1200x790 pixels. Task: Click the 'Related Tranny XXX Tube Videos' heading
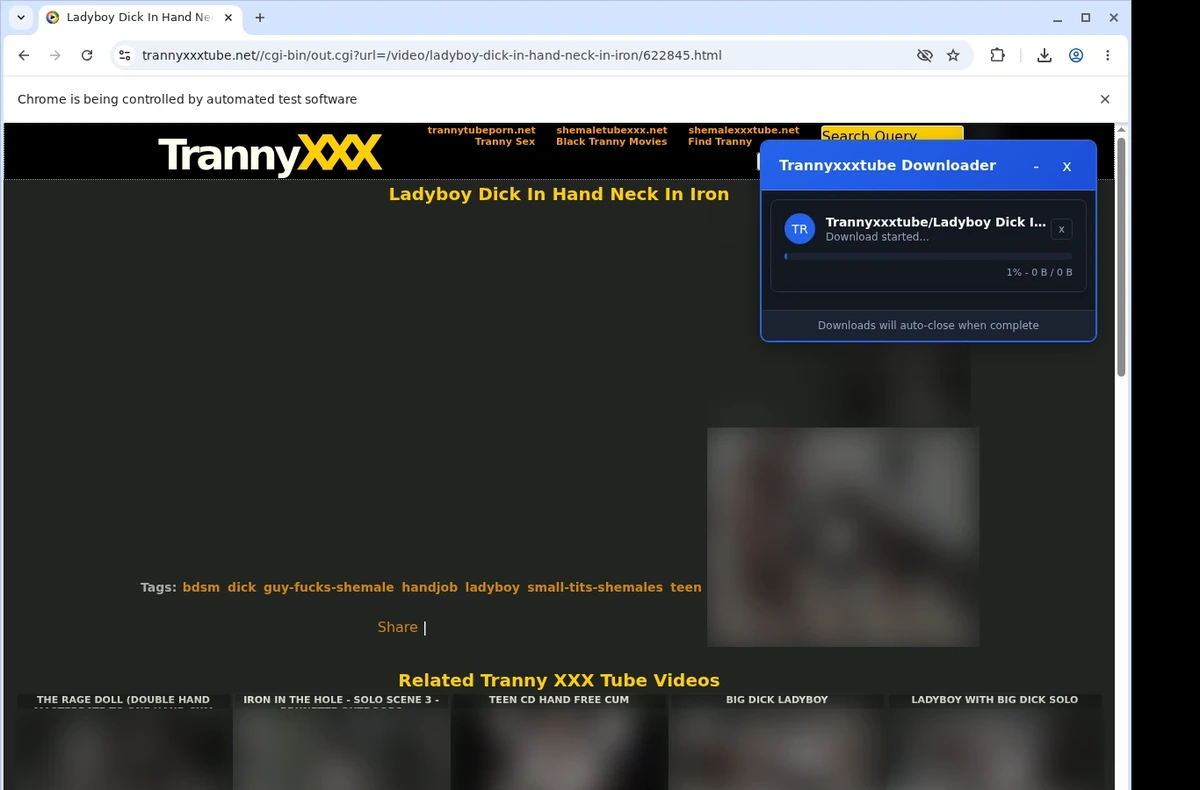coord(559,680)
